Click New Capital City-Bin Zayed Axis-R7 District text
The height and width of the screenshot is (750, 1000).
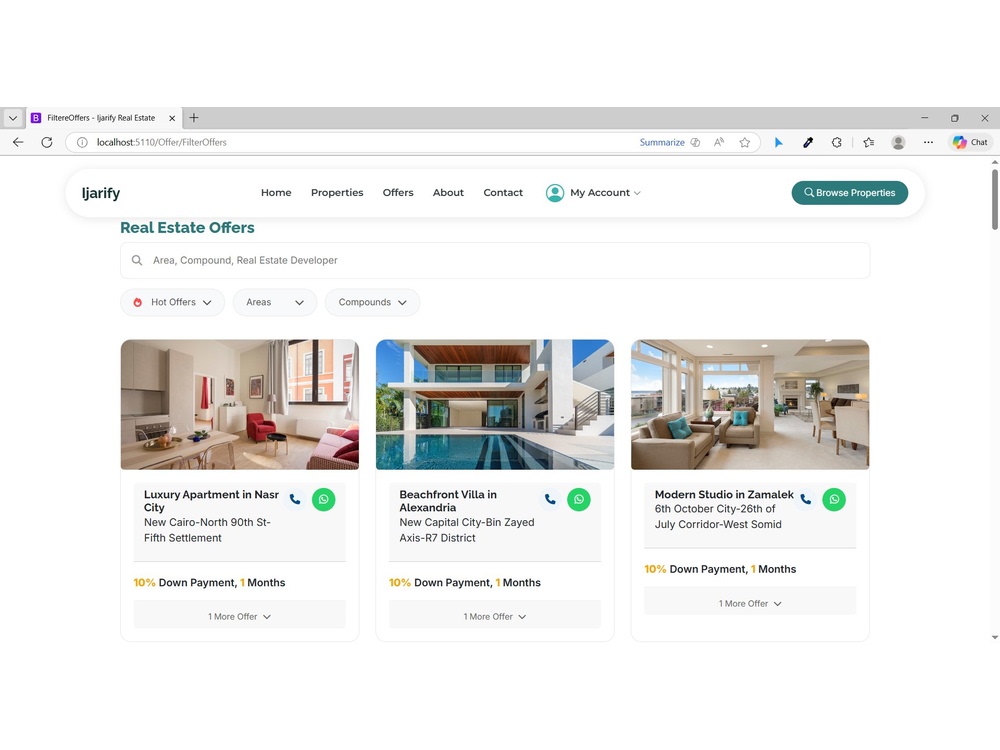tap(467, 530)
